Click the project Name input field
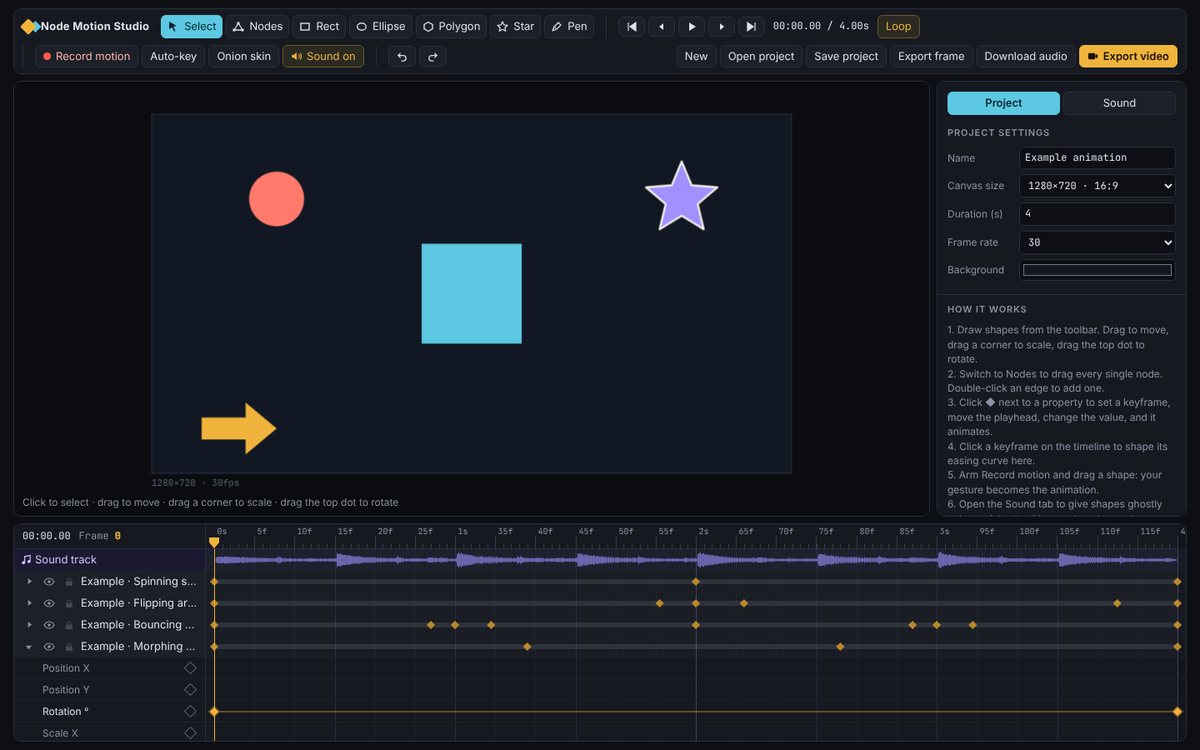 click(1097, 158)
